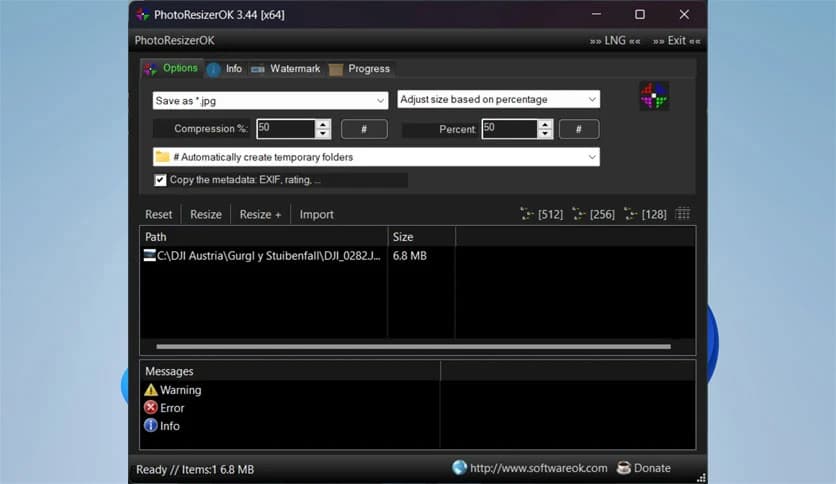Click the Exit menu item
Screen dimensions: 836x484
676,41
